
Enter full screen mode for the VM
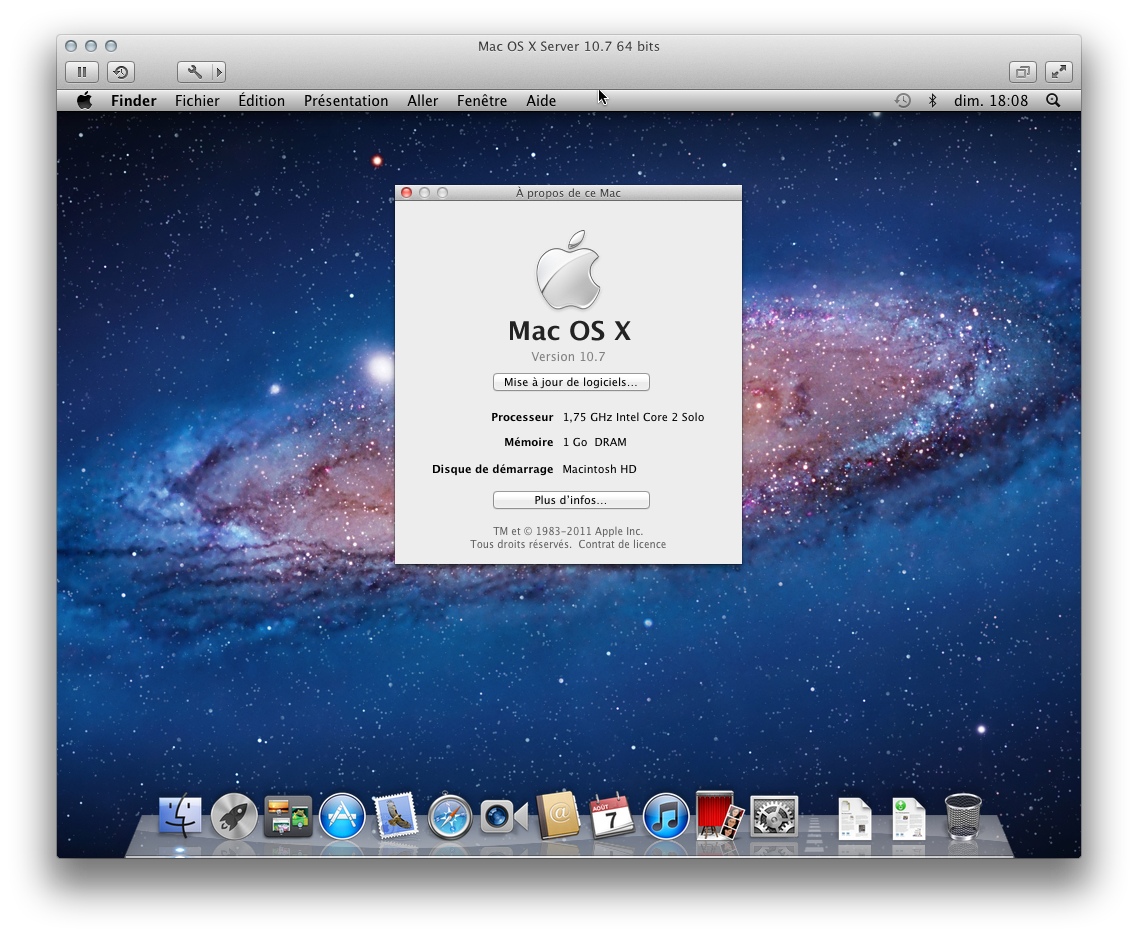[x=1059, y=72]
